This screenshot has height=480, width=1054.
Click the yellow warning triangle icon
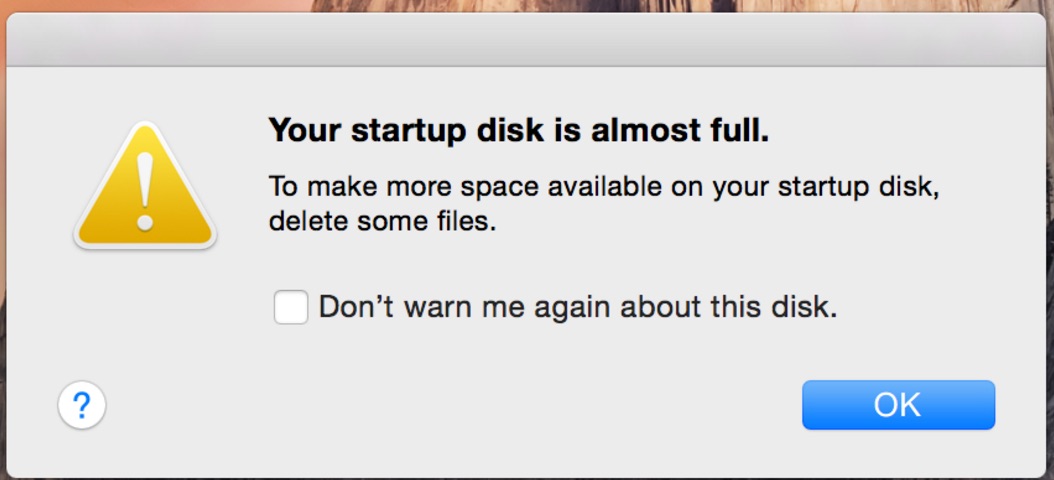pyautogui.click(x=145, y=187)
